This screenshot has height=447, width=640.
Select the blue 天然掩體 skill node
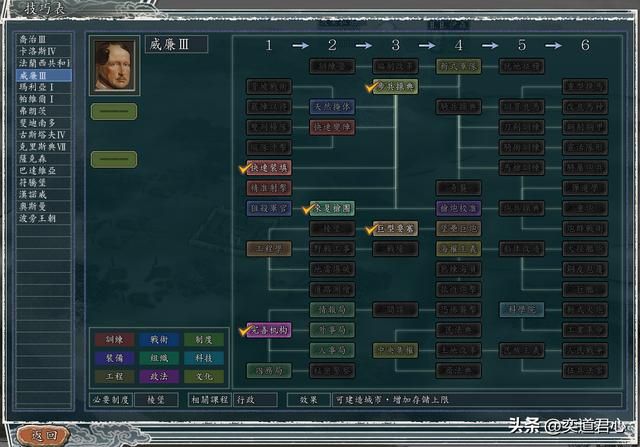(332, 107)
